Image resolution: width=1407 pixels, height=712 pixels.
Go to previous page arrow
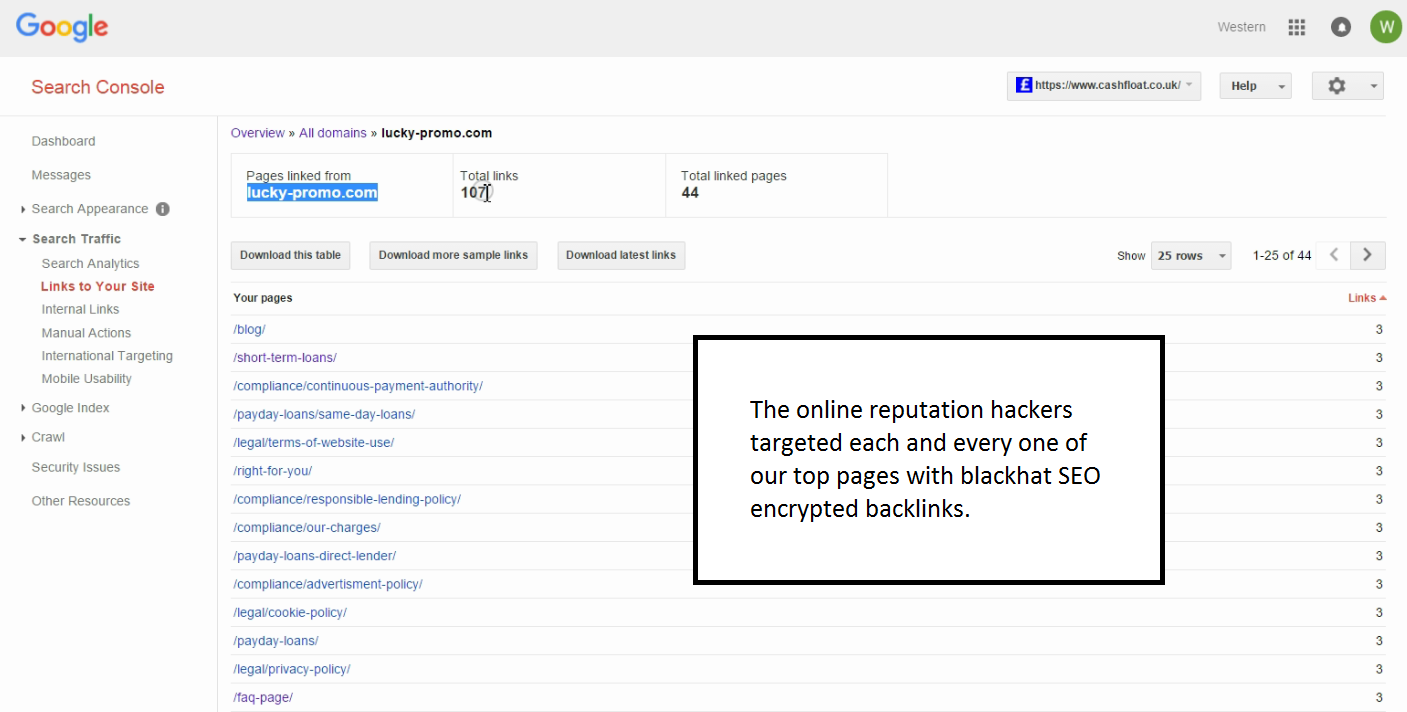pyautogui.click(x=1333, y=255)
